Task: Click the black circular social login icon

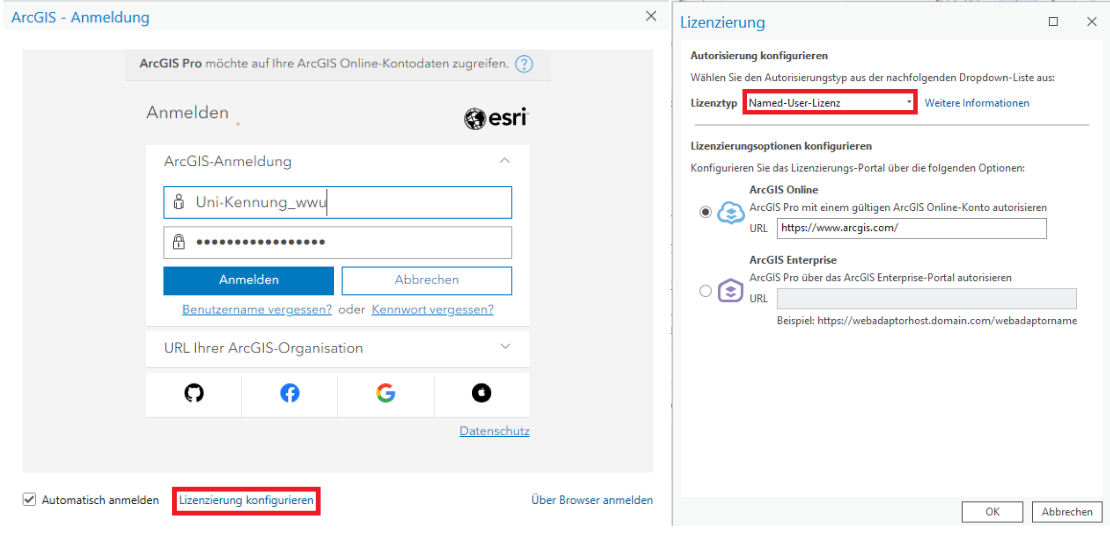Action: (481, 393)
